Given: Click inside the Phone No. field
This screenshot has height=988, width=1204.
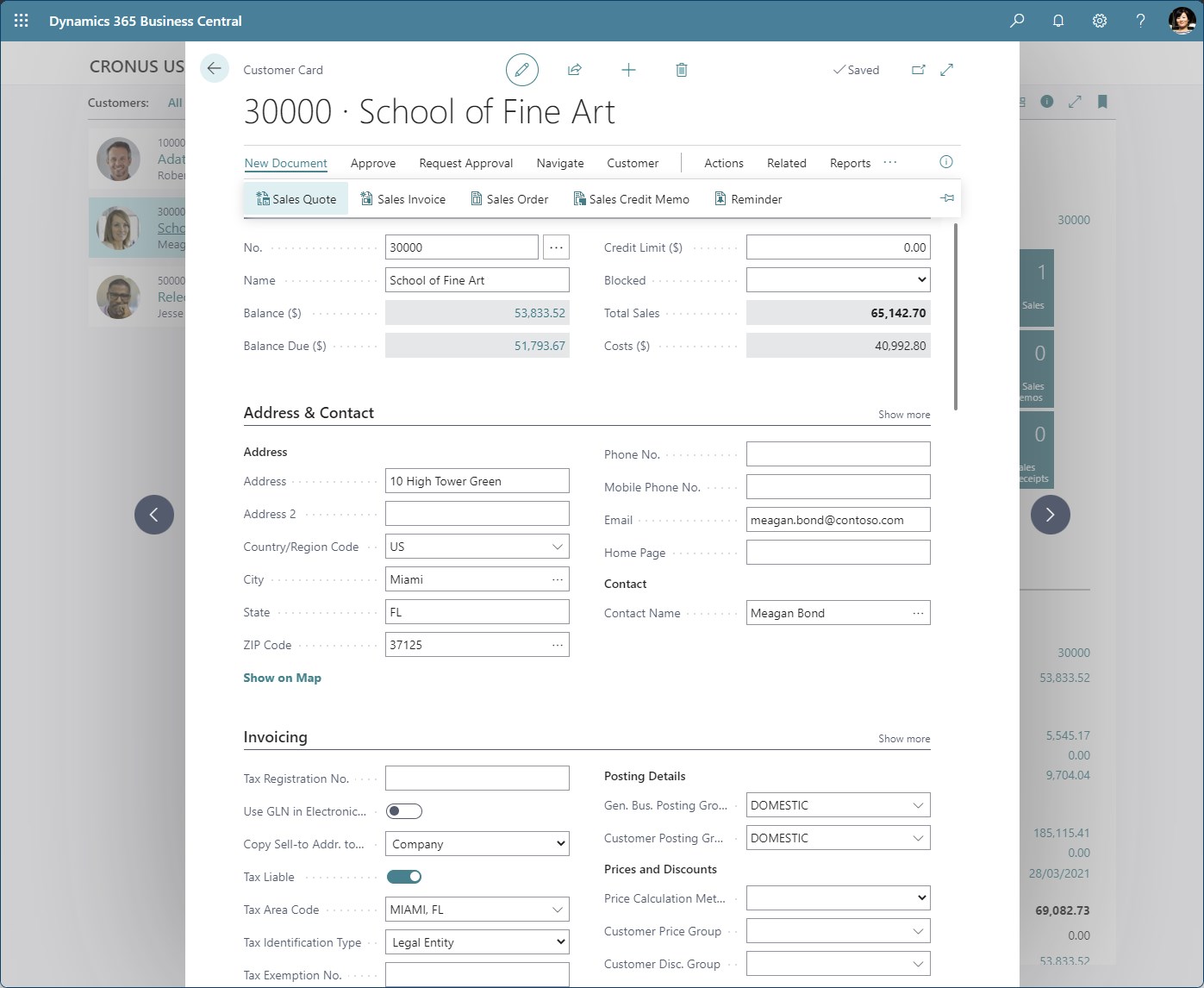Looking at the screenshot, I should tap(837, 453).
